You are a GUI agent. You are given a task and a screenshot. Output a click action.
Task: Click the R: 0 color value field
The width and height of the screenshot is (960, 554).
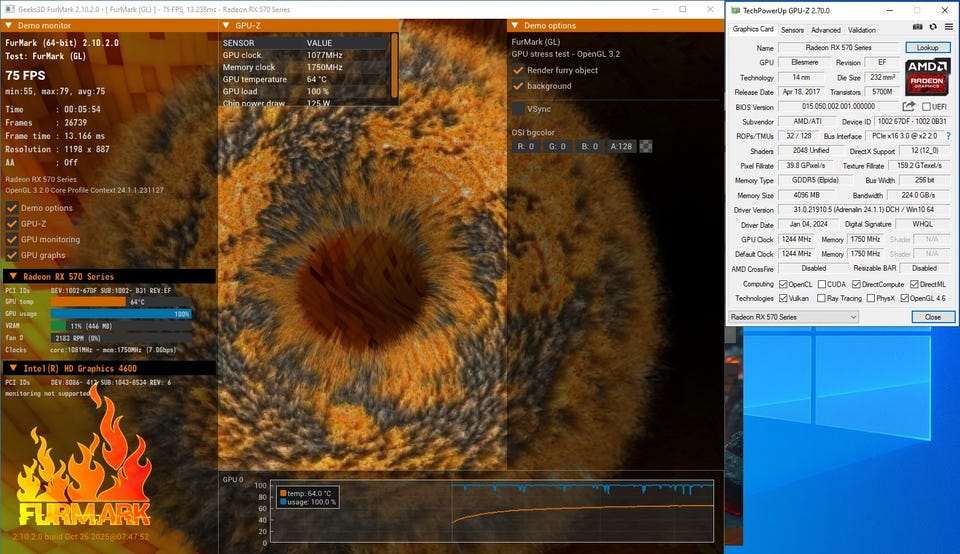tap(526, 146)
